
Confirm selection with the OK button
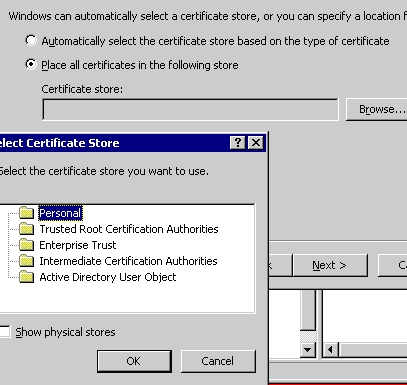[x=134, y=361]
